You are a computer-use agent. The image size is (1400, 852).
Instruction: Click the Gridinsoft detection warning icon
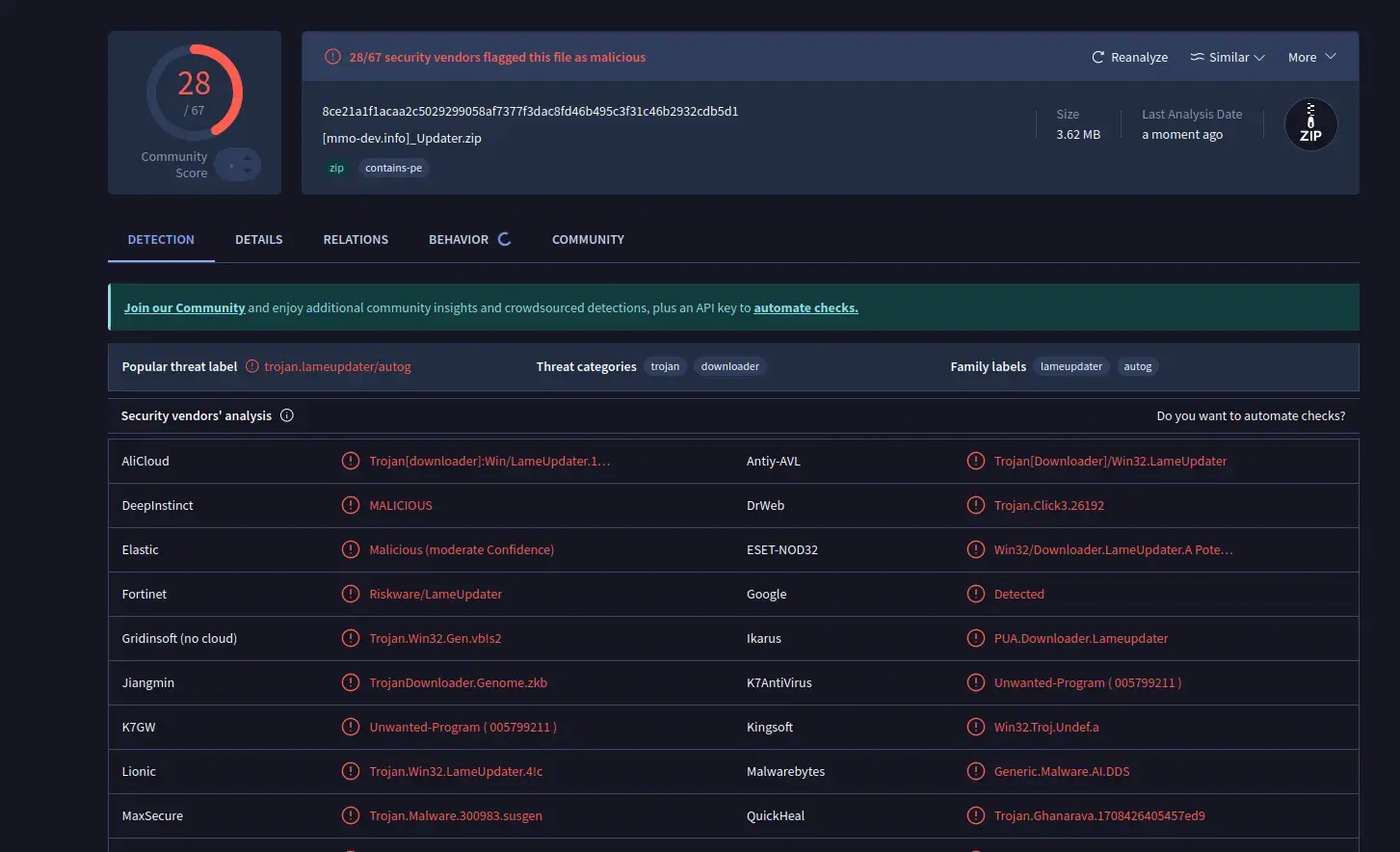[351, 638]
